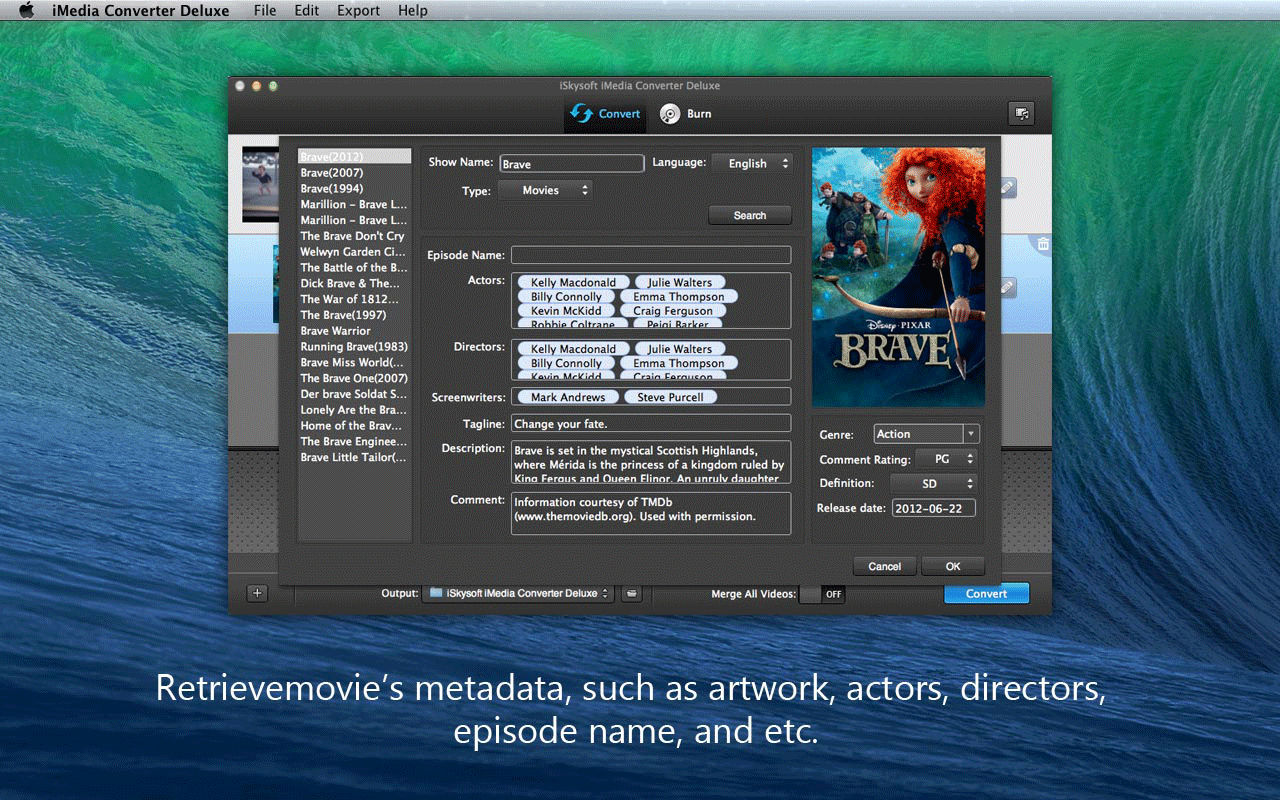Click the Show Name input field
The image size is (1280, 800).
click(571, 163)
